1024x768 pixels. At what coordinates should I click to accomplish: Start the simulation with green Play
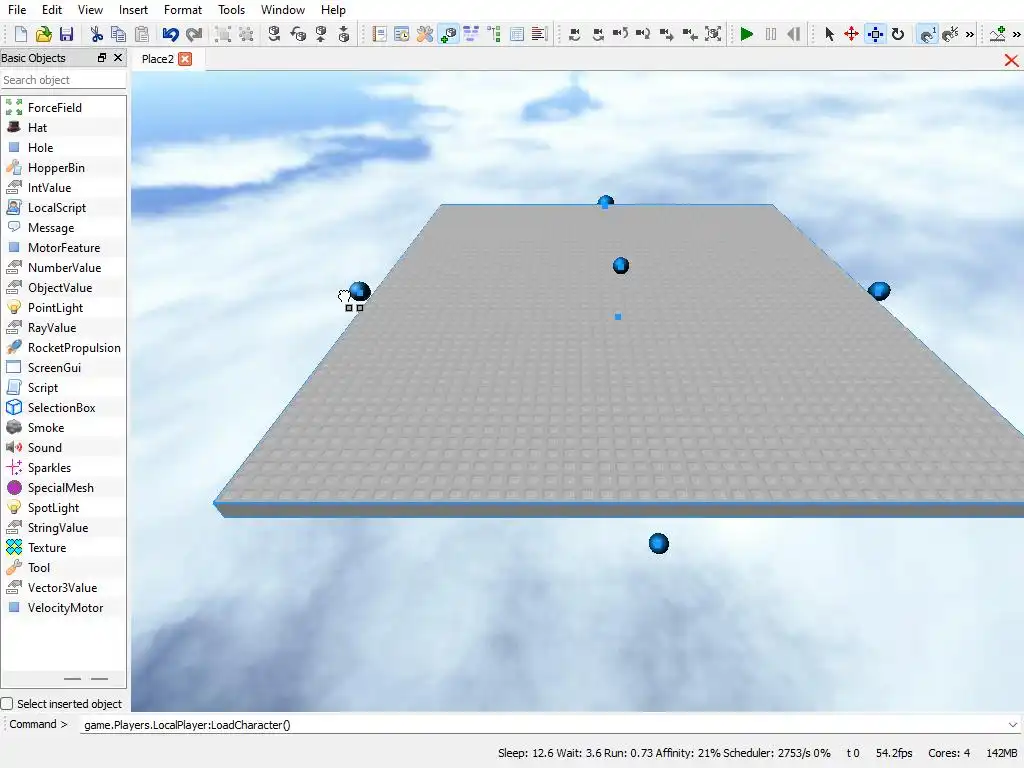pyautogui.click(x=747, y=34)
